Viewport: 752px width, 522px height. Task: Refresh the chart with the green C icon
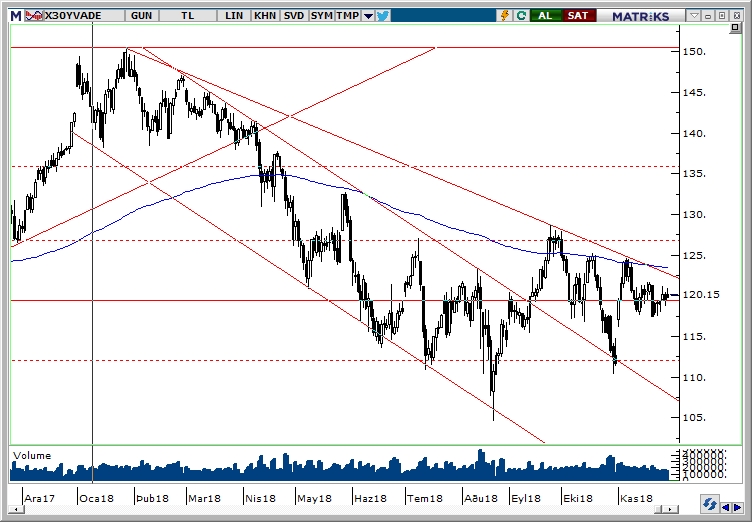[x=521, y=16]
